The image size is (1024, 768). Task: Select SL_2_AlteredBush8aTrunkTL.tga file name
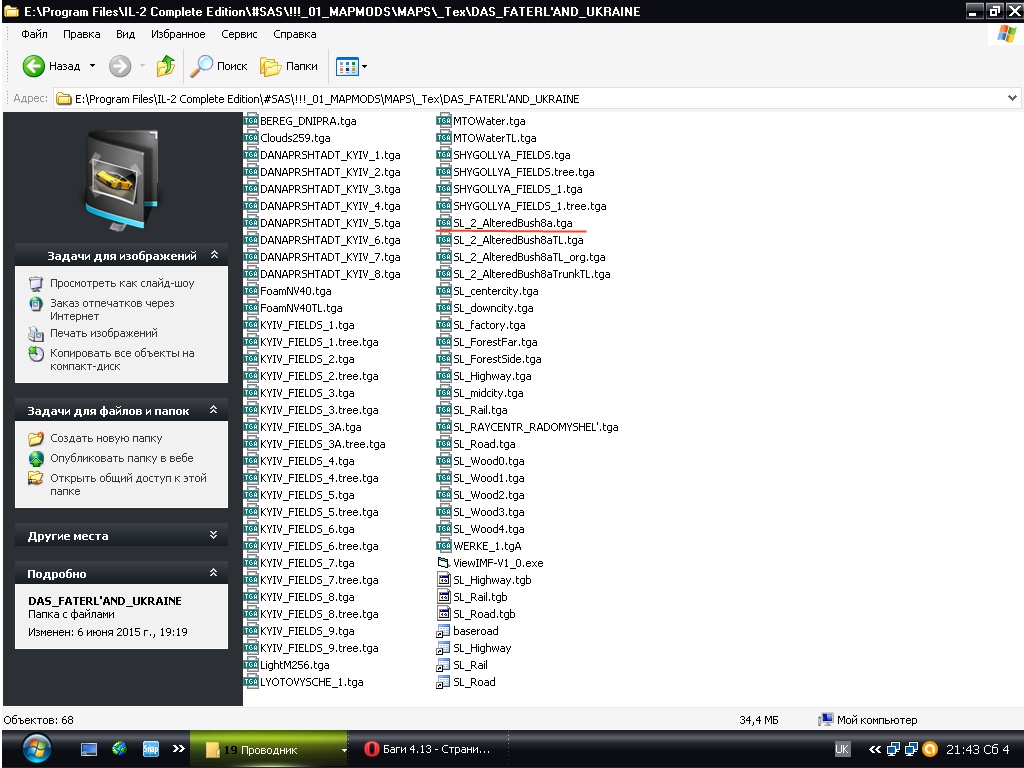tap(532, 274)
